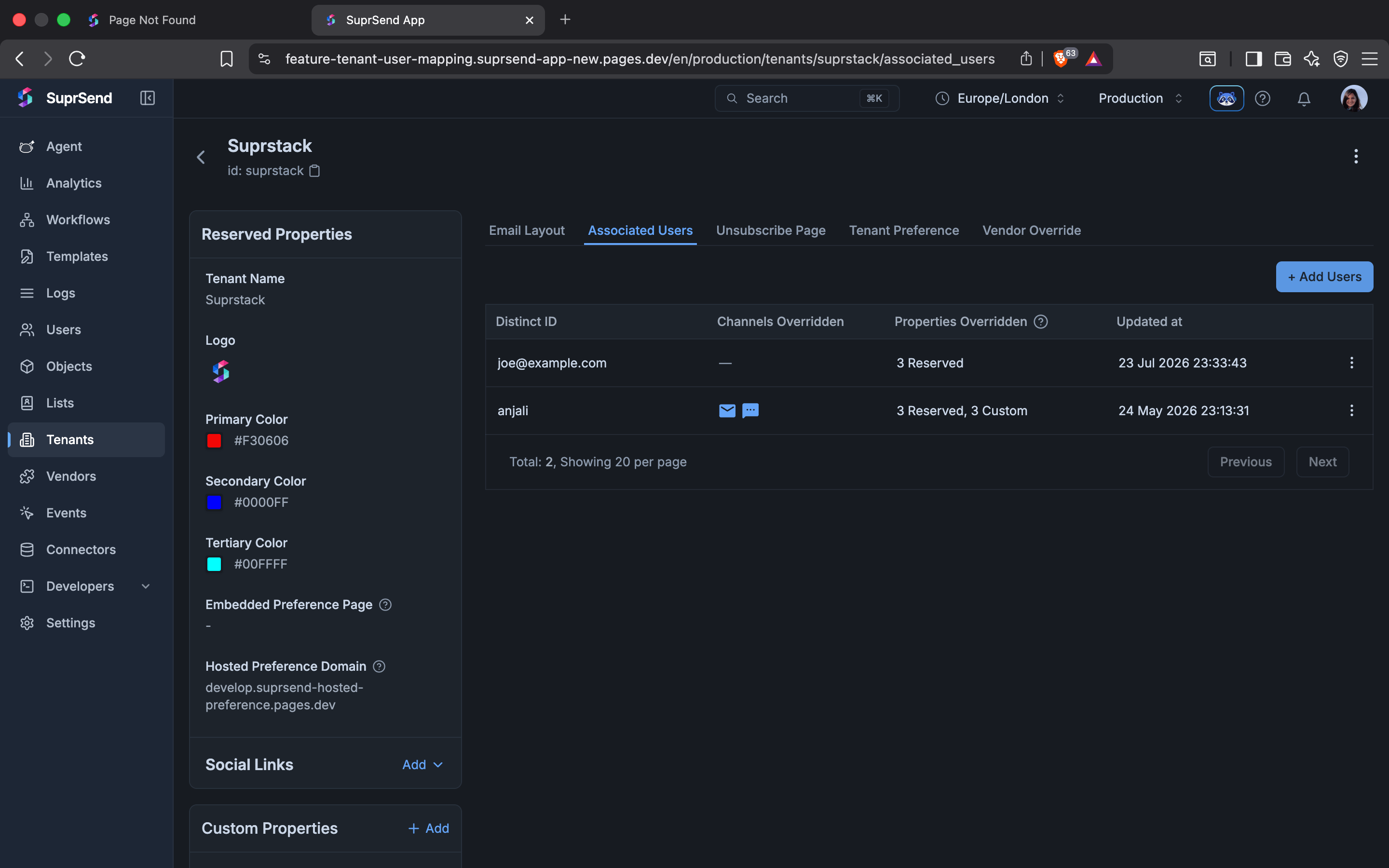1389x868 pixels.
Task: Open the Agent section
Action: click(x=86, y=147)
